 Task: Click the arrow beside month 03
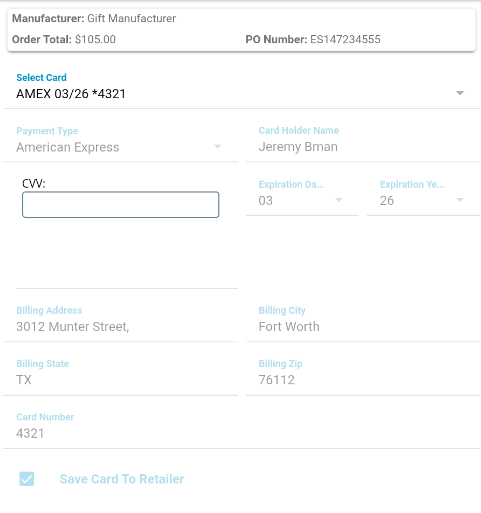(x=339, y=200)
